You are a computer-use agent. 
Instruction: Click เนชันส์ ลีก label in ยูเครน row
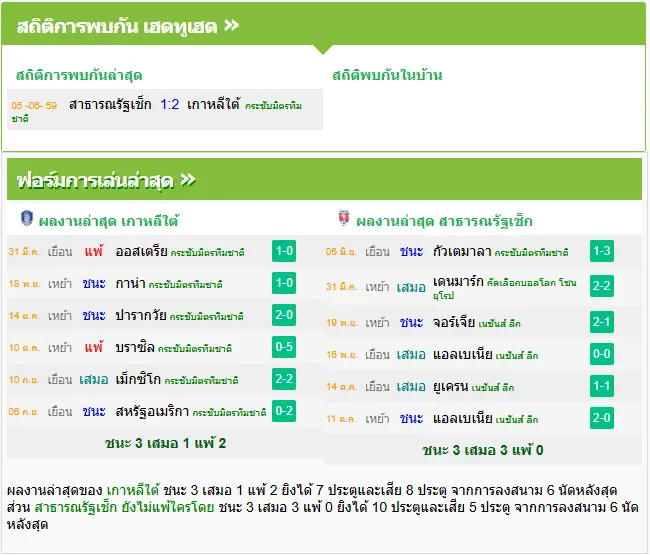(493, 388)
